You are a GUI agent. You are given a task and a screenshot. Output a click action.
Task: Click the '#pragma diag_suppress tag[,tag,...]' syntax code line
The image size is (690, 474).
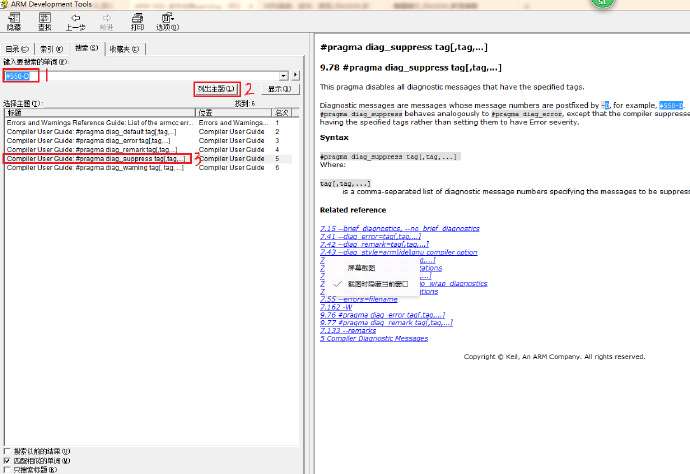click(389, 157)
